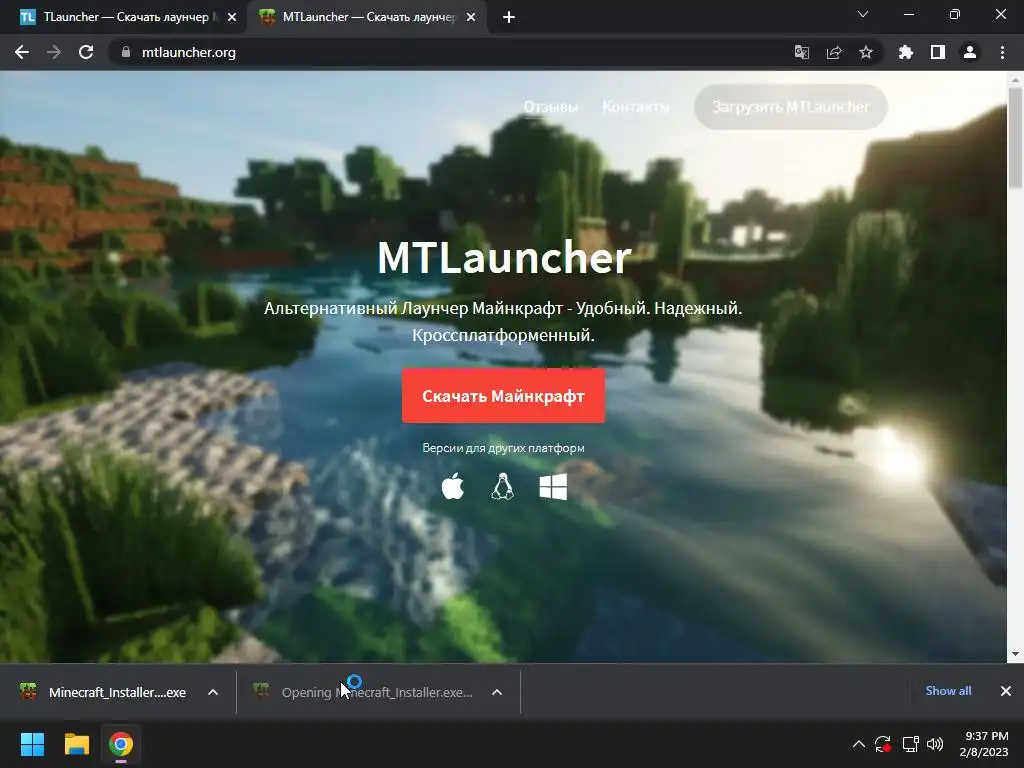Reload the current page

tap(86, 52)
